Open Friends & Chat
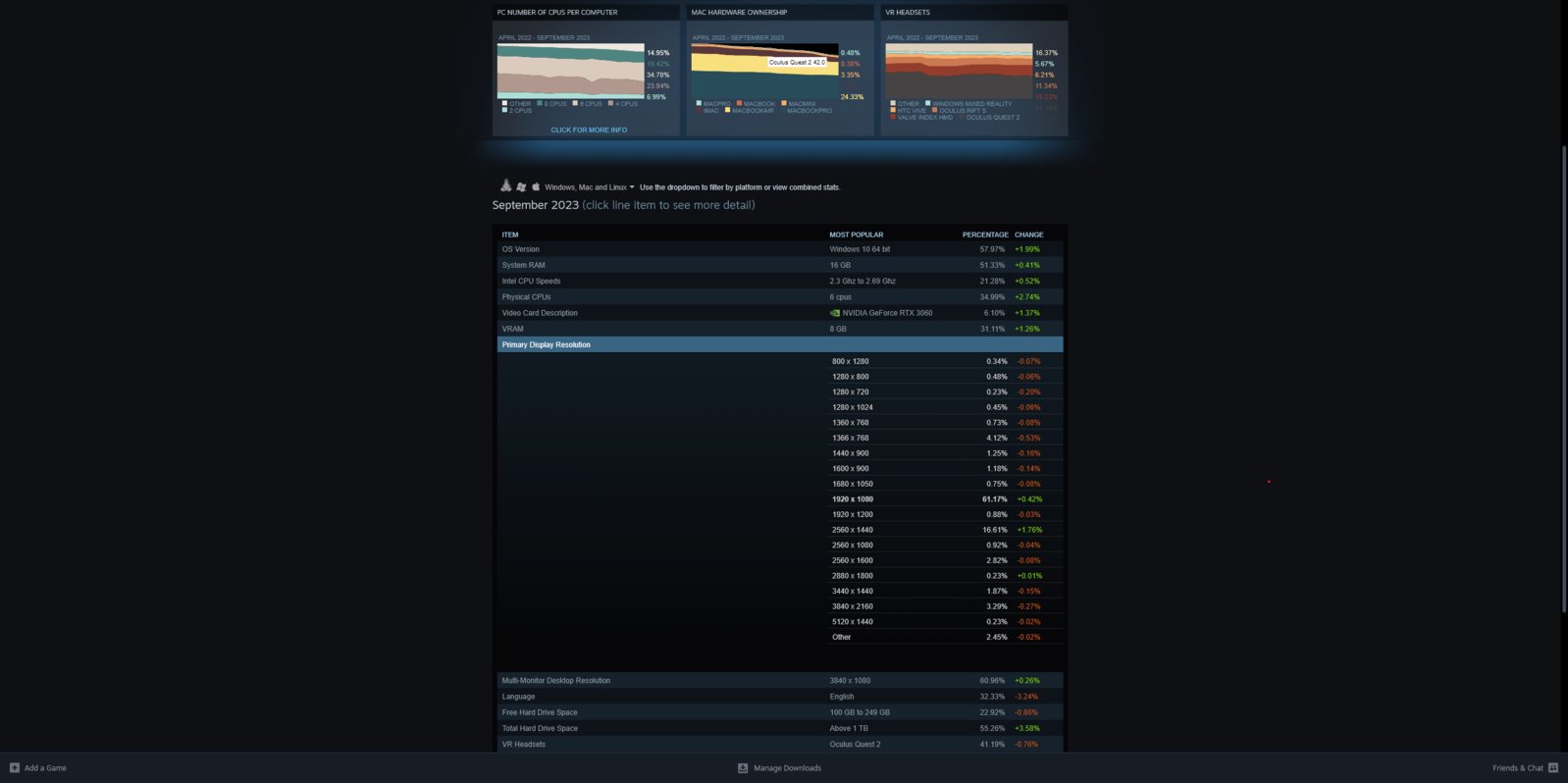This screenshot has height=783, width=1568. (x=1525, y=767)
